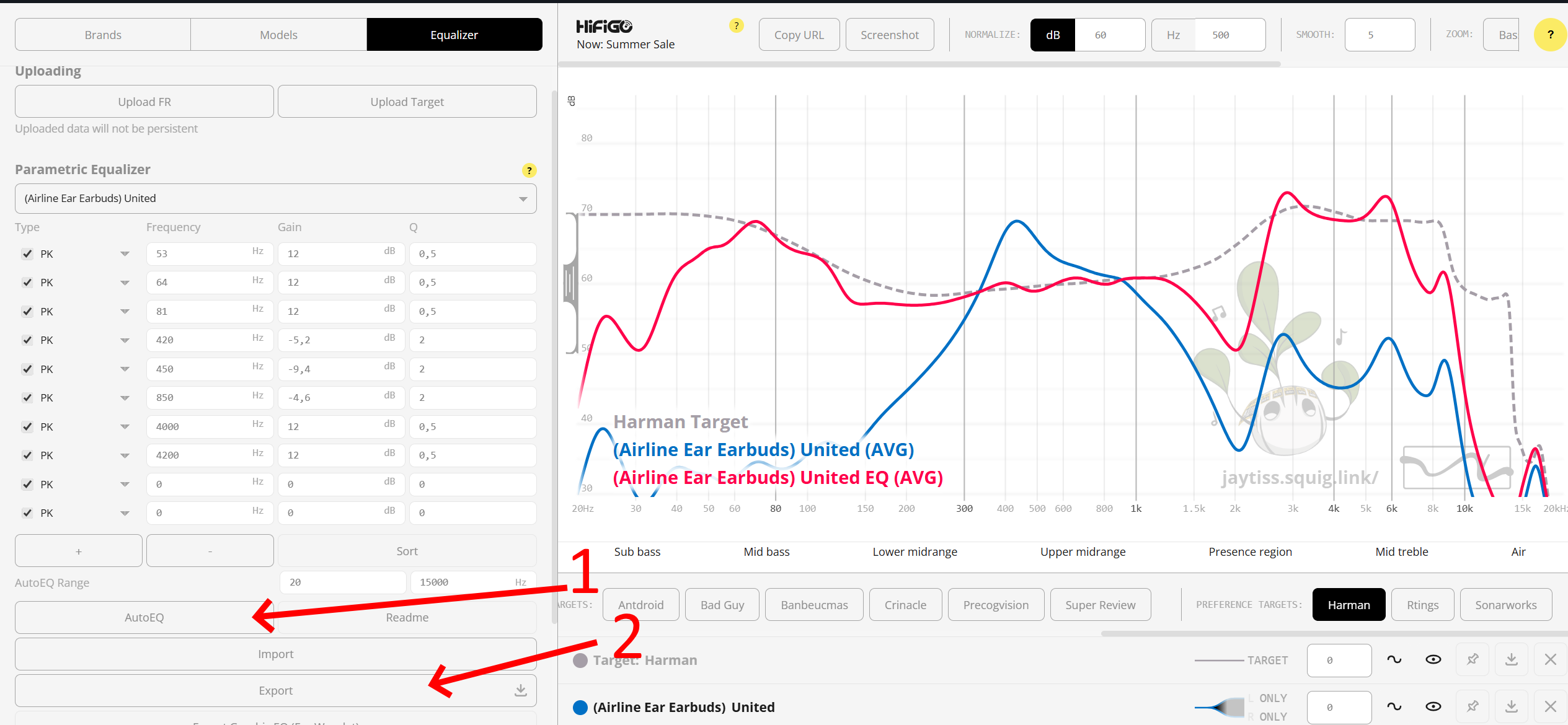Uncheck the 64 Hz filter checkbox
The height and width of the screenshot is (725, 1568).
(x=27, y=283)
